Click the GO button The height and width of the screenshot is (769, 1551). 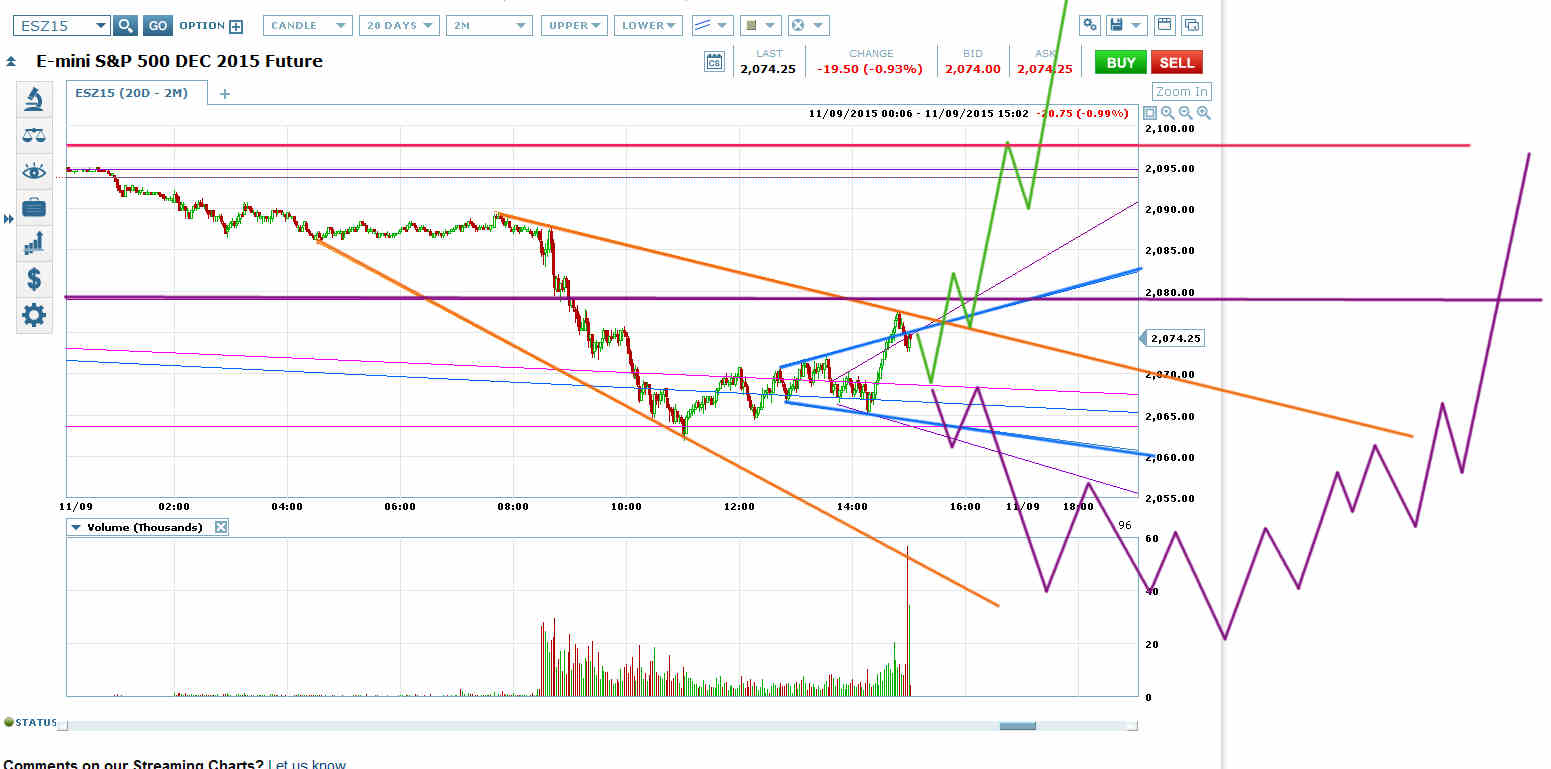(157, 26)
